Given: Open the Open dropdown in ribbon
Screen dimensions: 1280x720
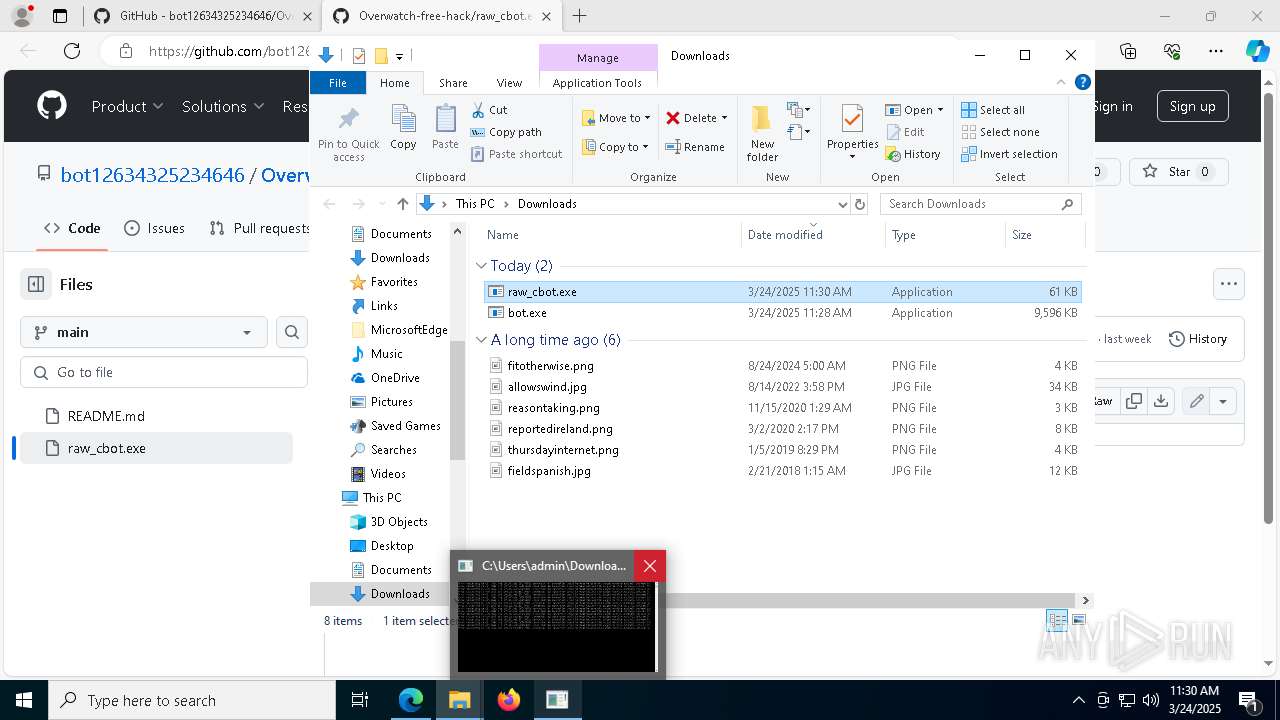Looking at the screenshot, I should [x=915, y=110].
